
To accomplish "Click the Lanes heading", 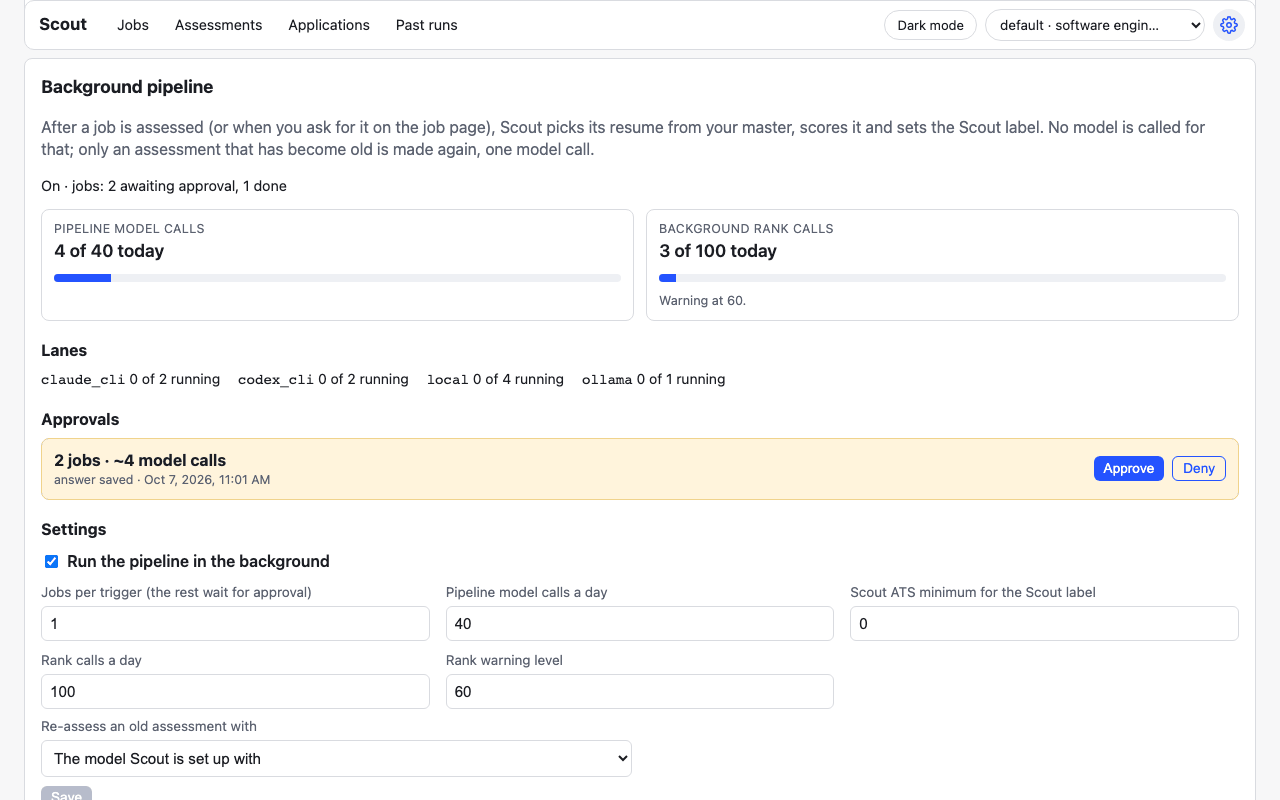I will coord(64,350).
